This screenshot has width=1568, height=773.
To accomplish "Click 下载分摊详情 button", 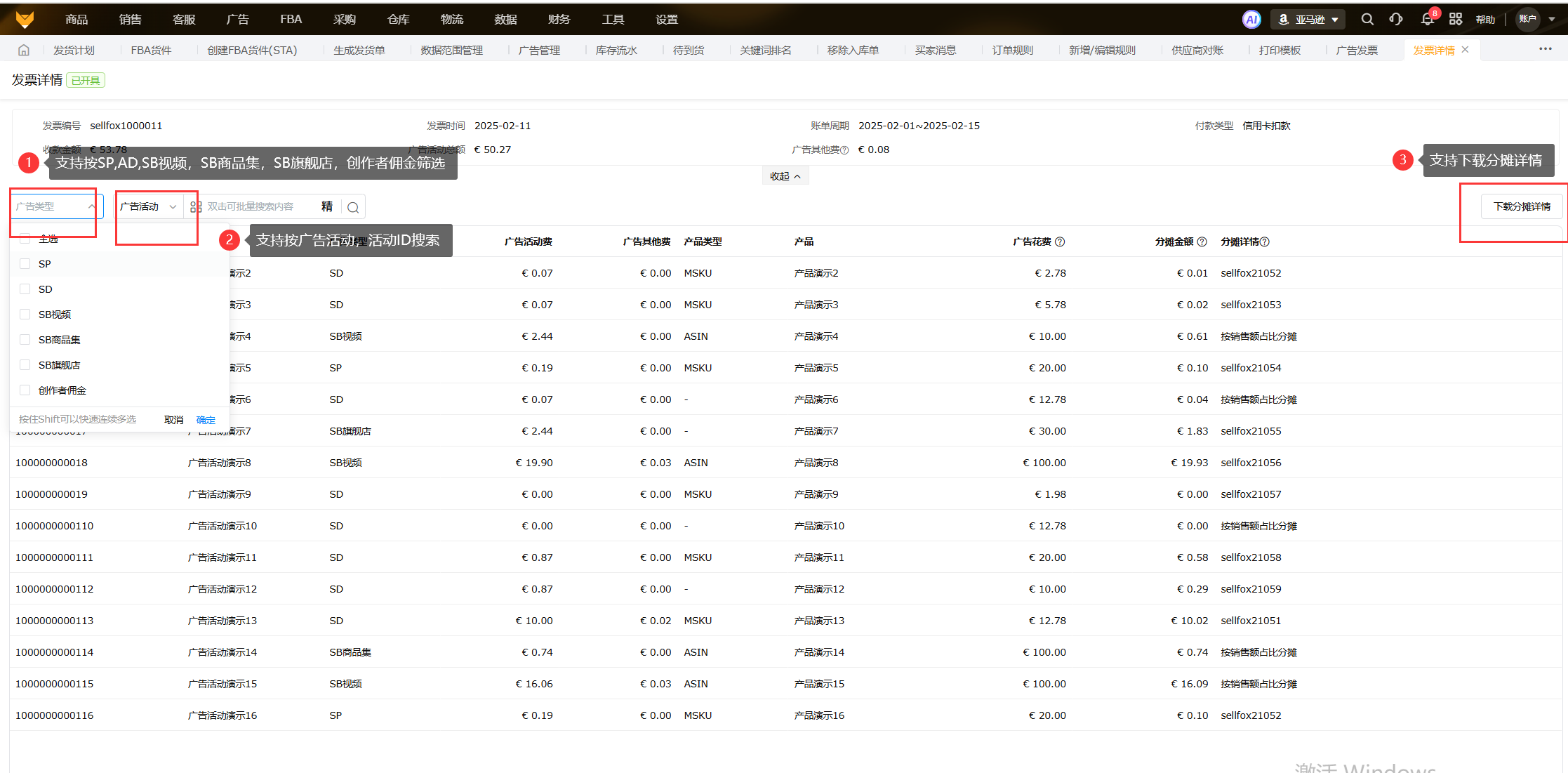I will [1522, 207].
